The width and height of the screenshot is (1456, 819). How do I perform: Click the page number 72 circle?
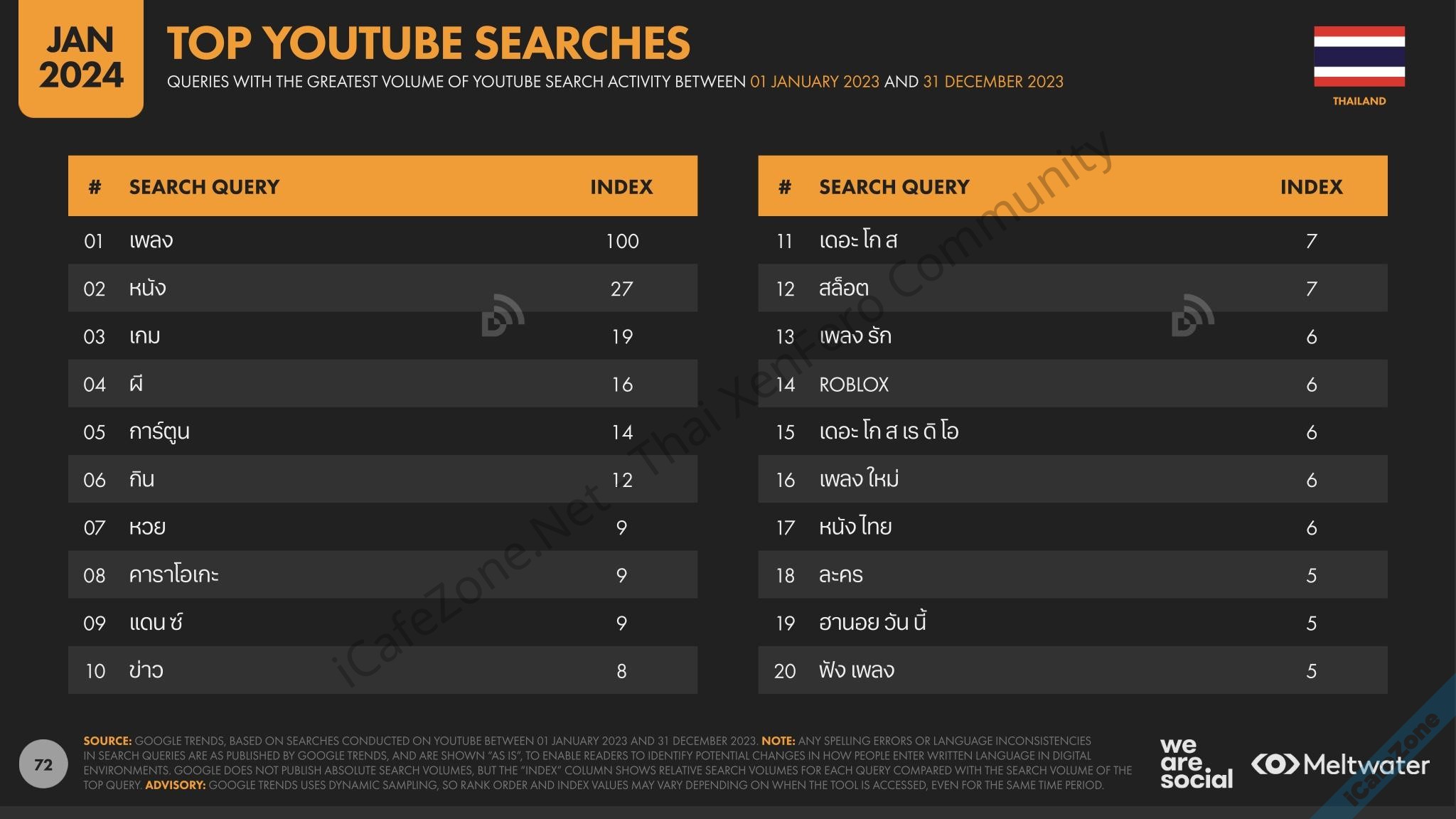[43, 764]
